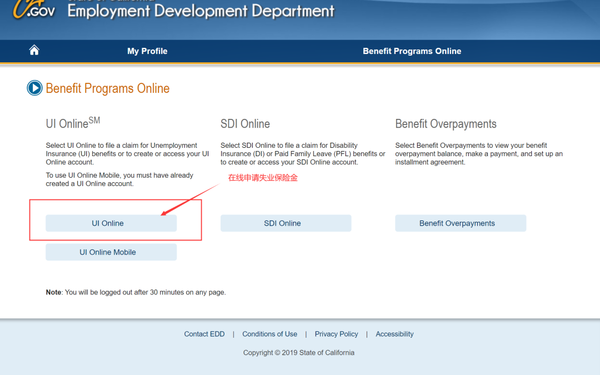The height and width of the screenshot is (375, 600).
Task: Click the logged out after 30 minutes note
Action: pyautogui.click(x=136, y=292)
